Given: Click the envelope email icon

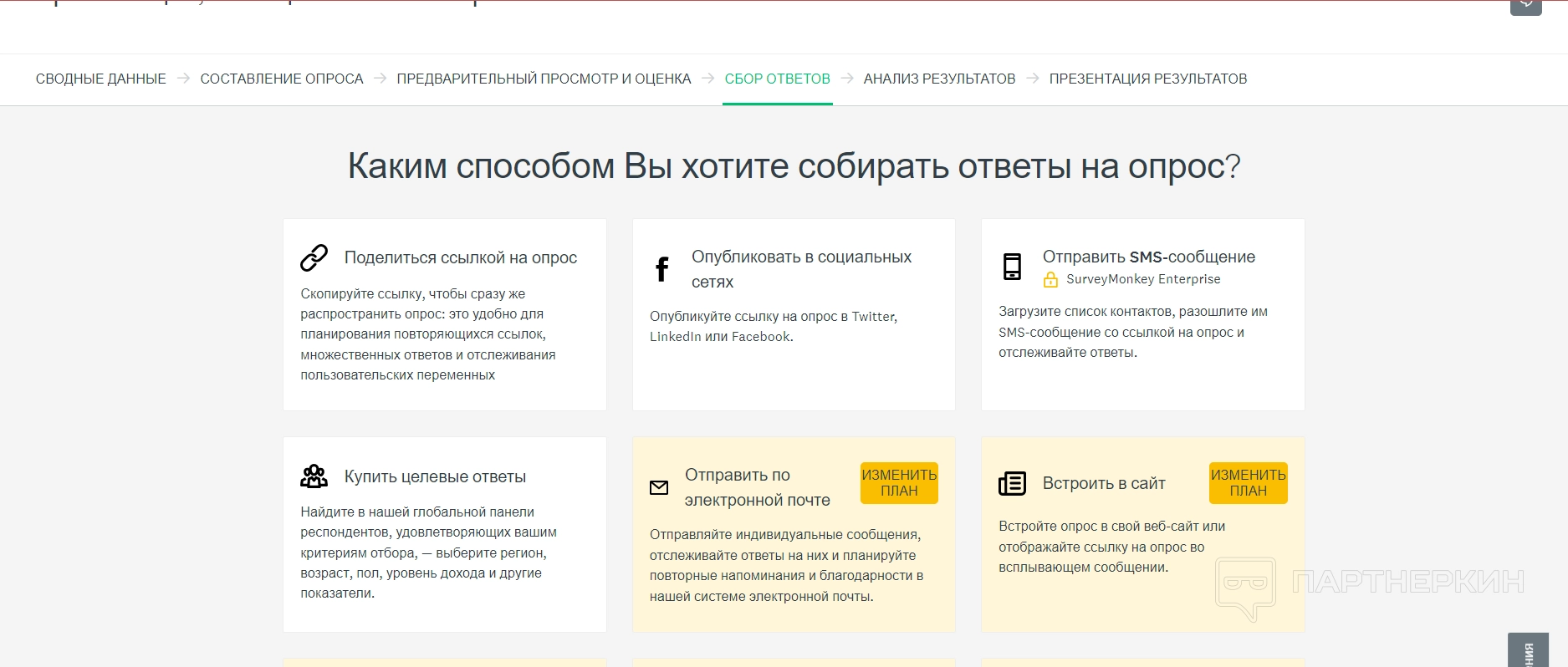Looking at the screenshot, I should [x=659, y=487].
